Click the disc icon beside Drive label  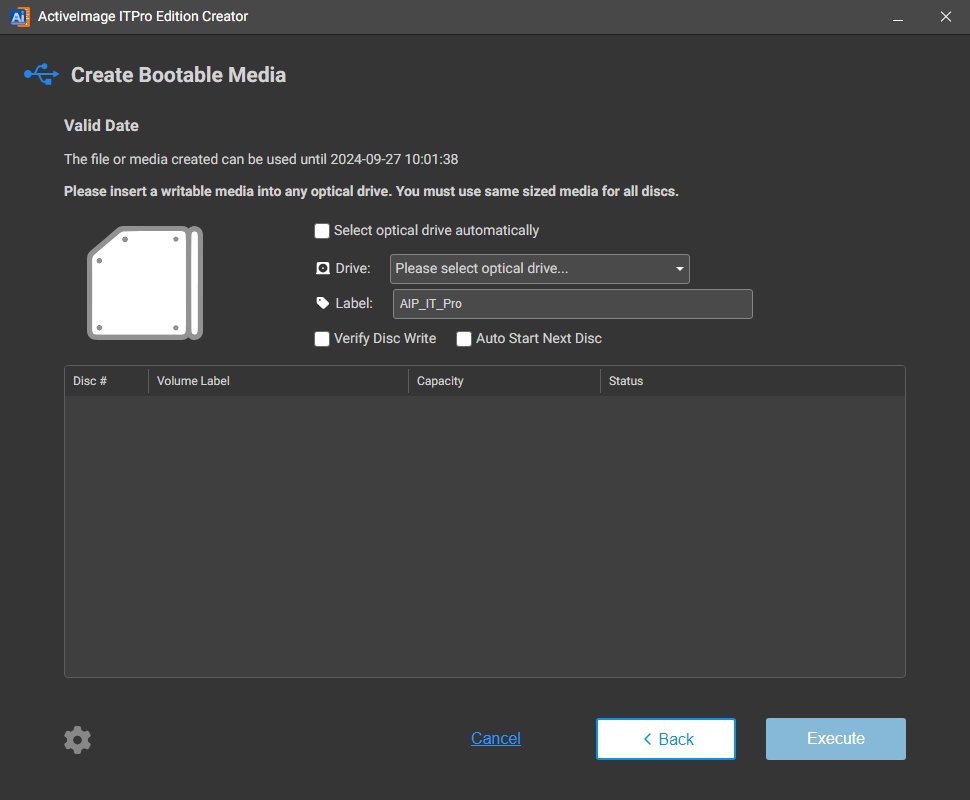tap(322, 269)
